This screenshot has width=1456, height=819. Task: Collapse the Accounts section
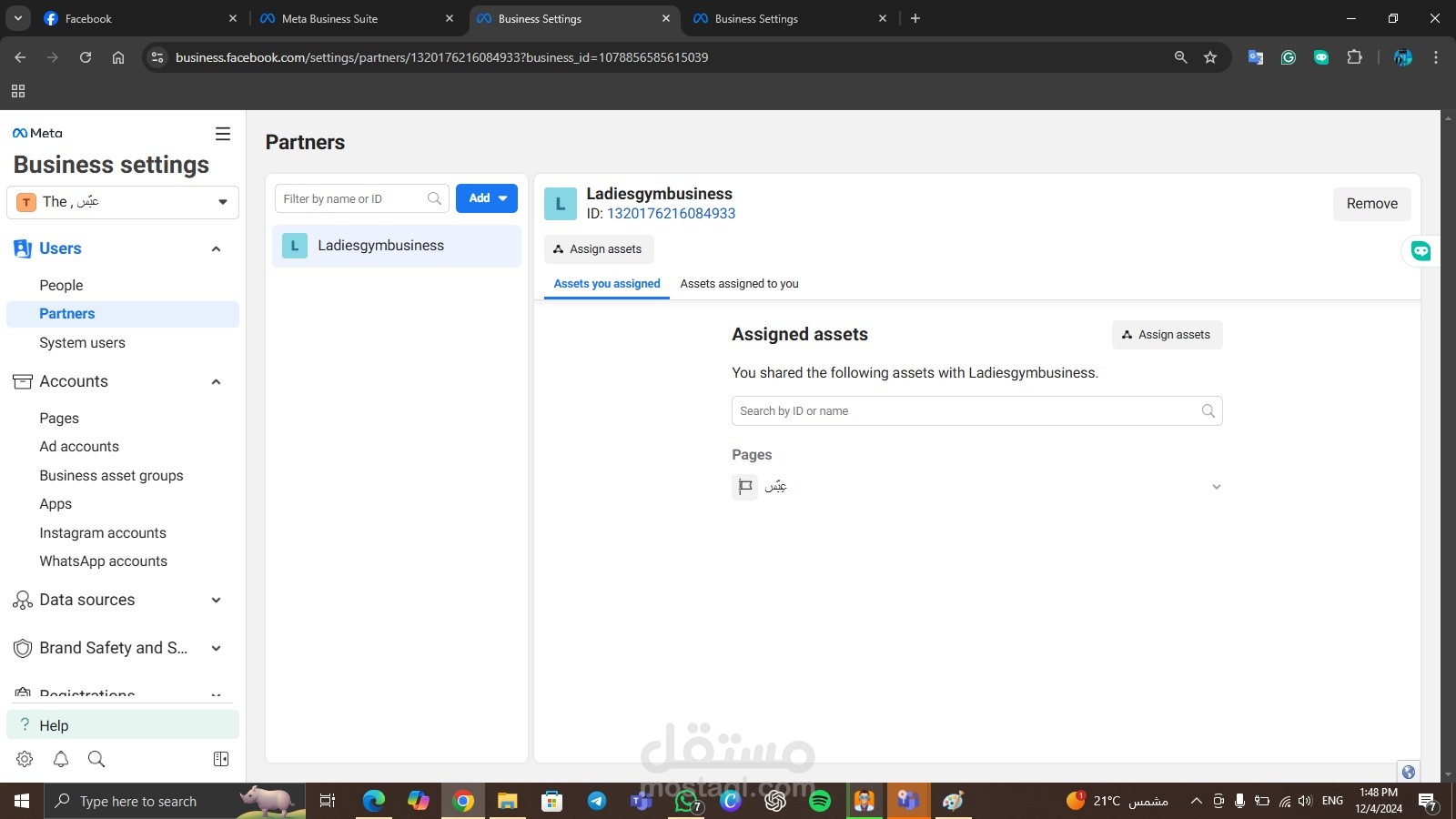pyautogui.click(x=217, y=382)
